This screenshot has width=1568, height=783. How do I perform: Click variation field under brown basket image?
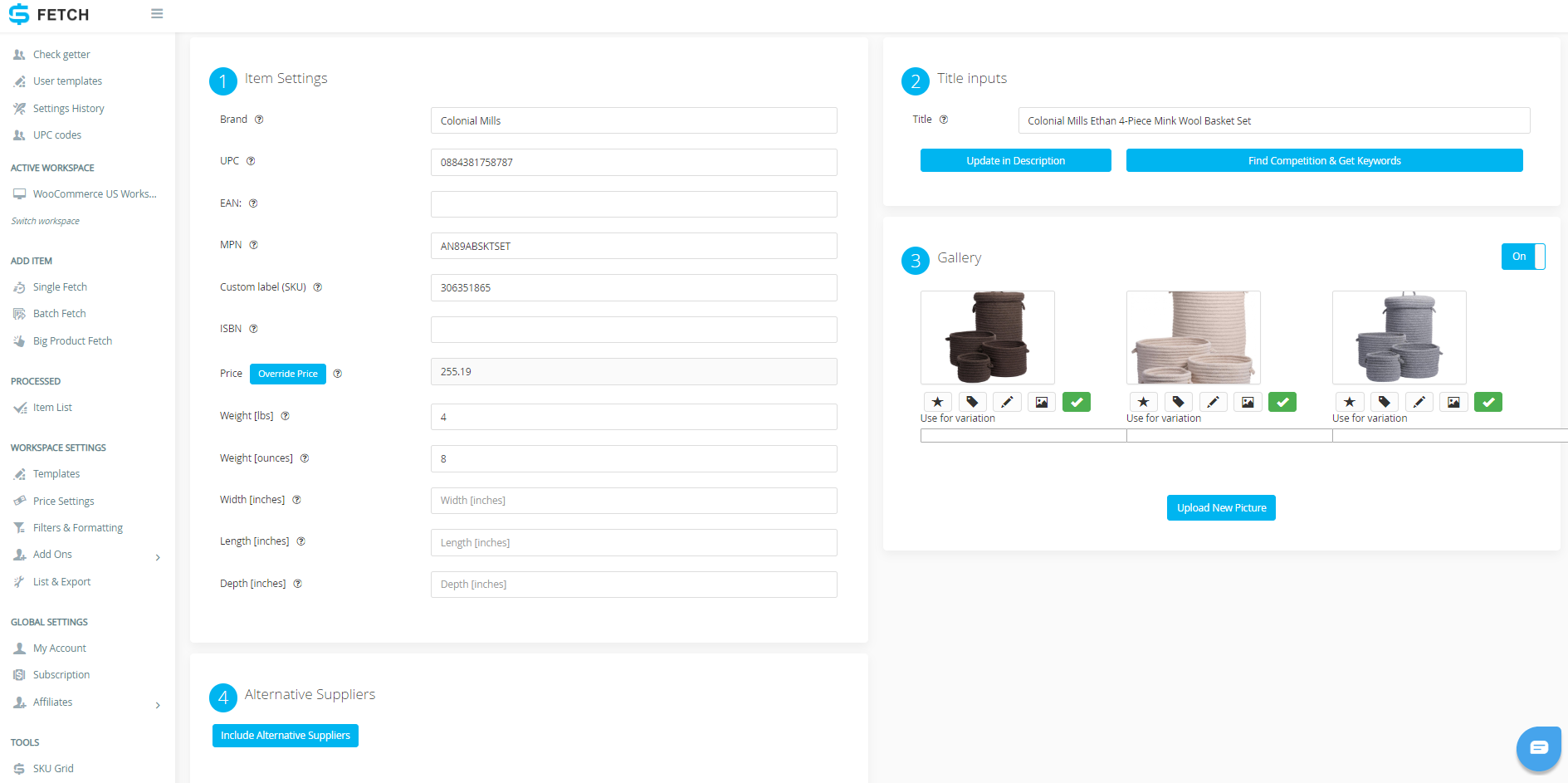pos(1023,436)
